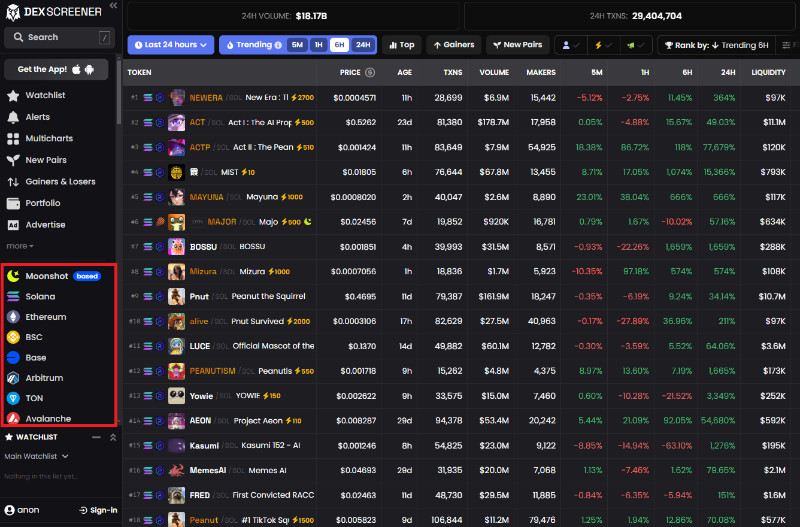This screenshot has width=800, height=527.
Task: Minimize the Watchlist panel with dash
Action: point(96,437)
